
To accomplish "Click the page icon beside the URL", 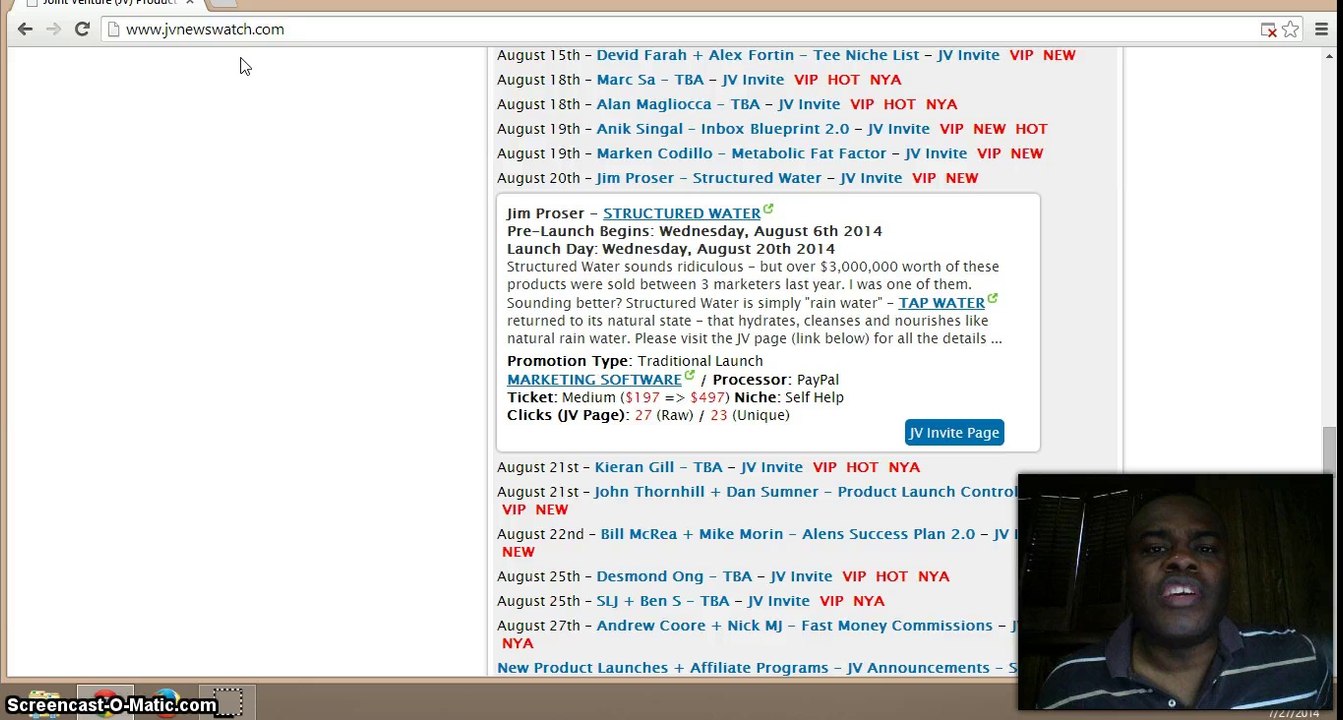I will click(114, 29).
